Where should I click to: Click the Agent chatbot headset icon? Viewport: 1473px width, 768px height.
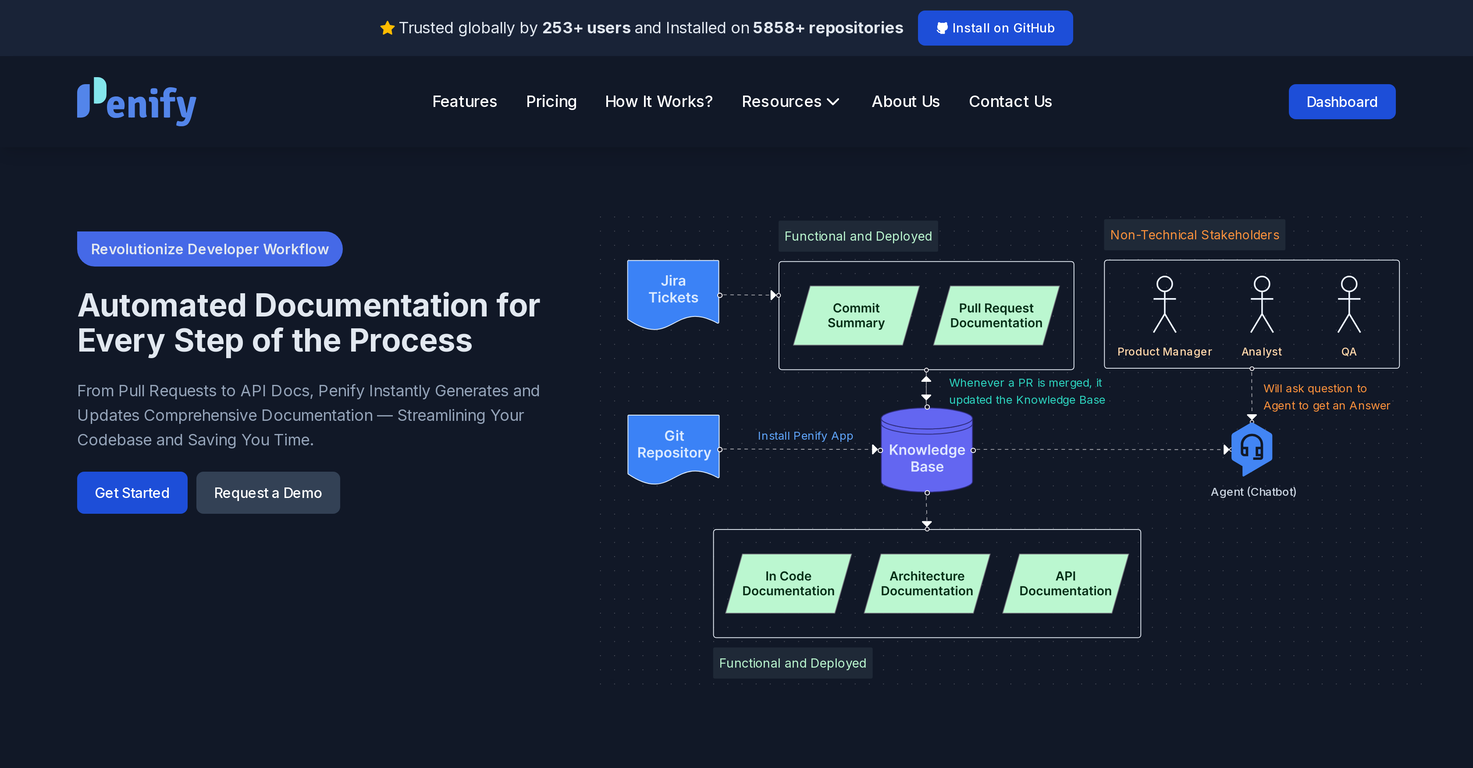pyautogui.click(x=1251, y=449)
